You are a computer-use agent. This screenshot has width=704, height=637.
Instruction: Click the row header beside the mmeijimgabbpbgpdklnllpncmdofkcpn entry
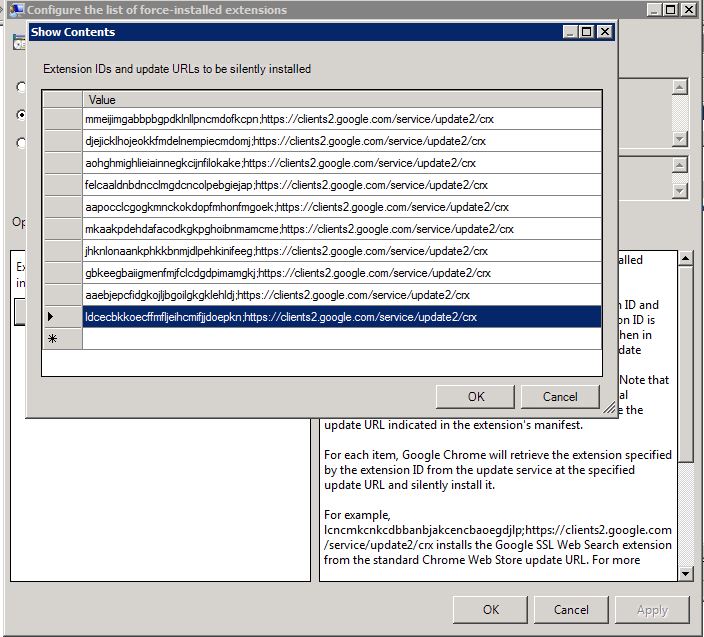62,119
